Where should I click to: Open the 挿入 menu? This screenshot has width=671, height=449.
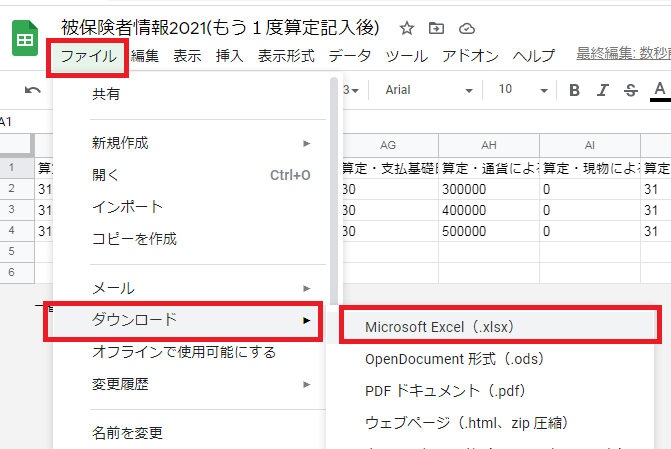[x=229, y=56]
